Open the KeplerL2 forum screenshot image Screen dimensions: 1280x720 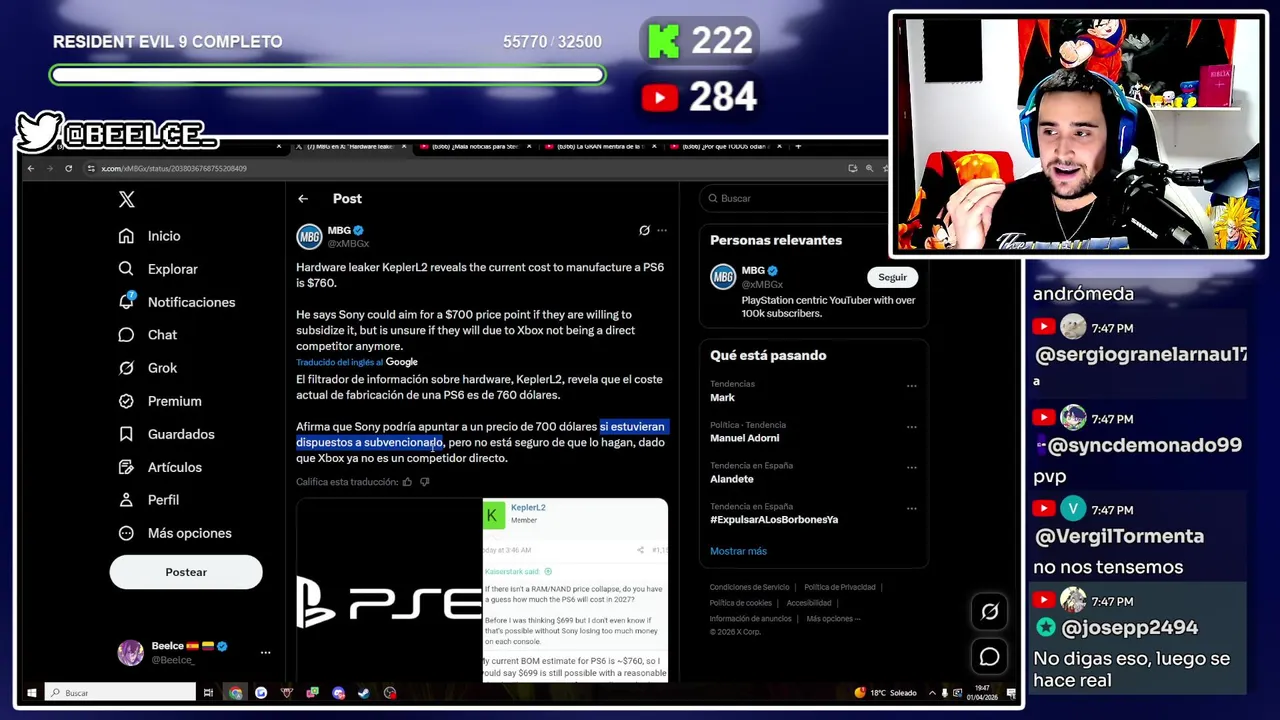pos(575,590)
